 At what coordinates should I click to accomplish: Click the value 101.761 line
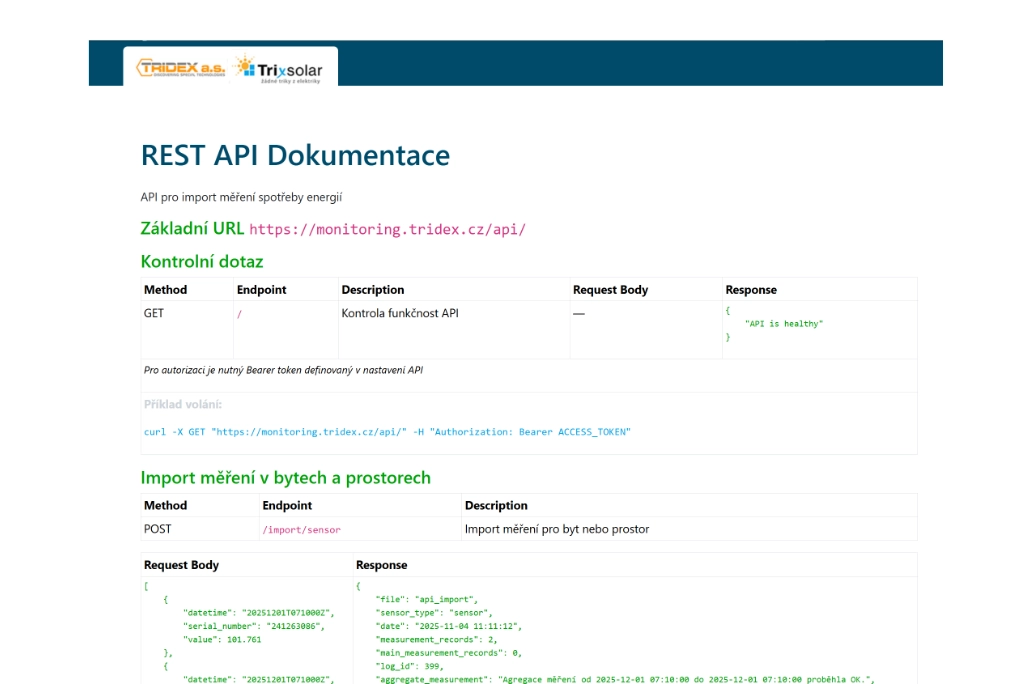click(x=222, y=640)
